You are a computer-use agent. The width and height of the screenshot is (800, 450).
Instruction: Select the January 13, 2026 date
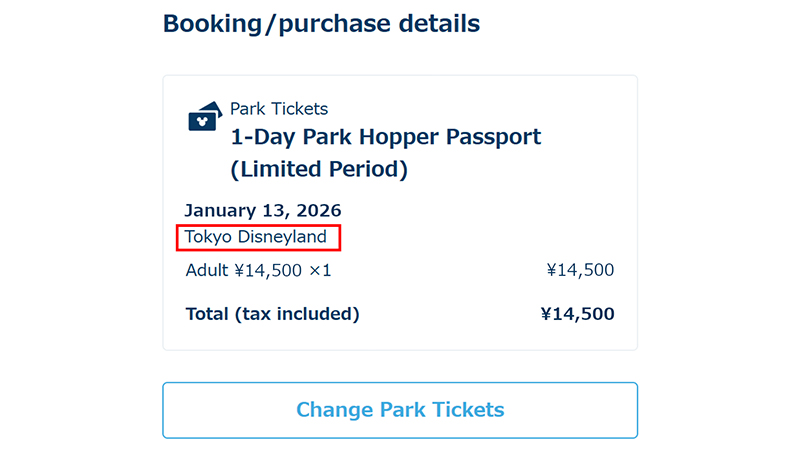point(263,211)
